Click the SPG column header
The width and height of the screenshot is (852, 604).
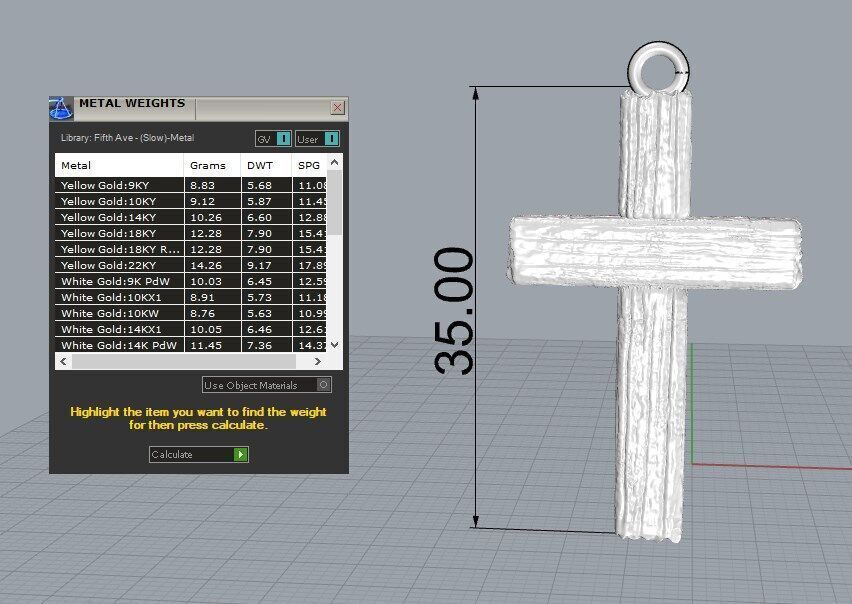tap(309, 165)
